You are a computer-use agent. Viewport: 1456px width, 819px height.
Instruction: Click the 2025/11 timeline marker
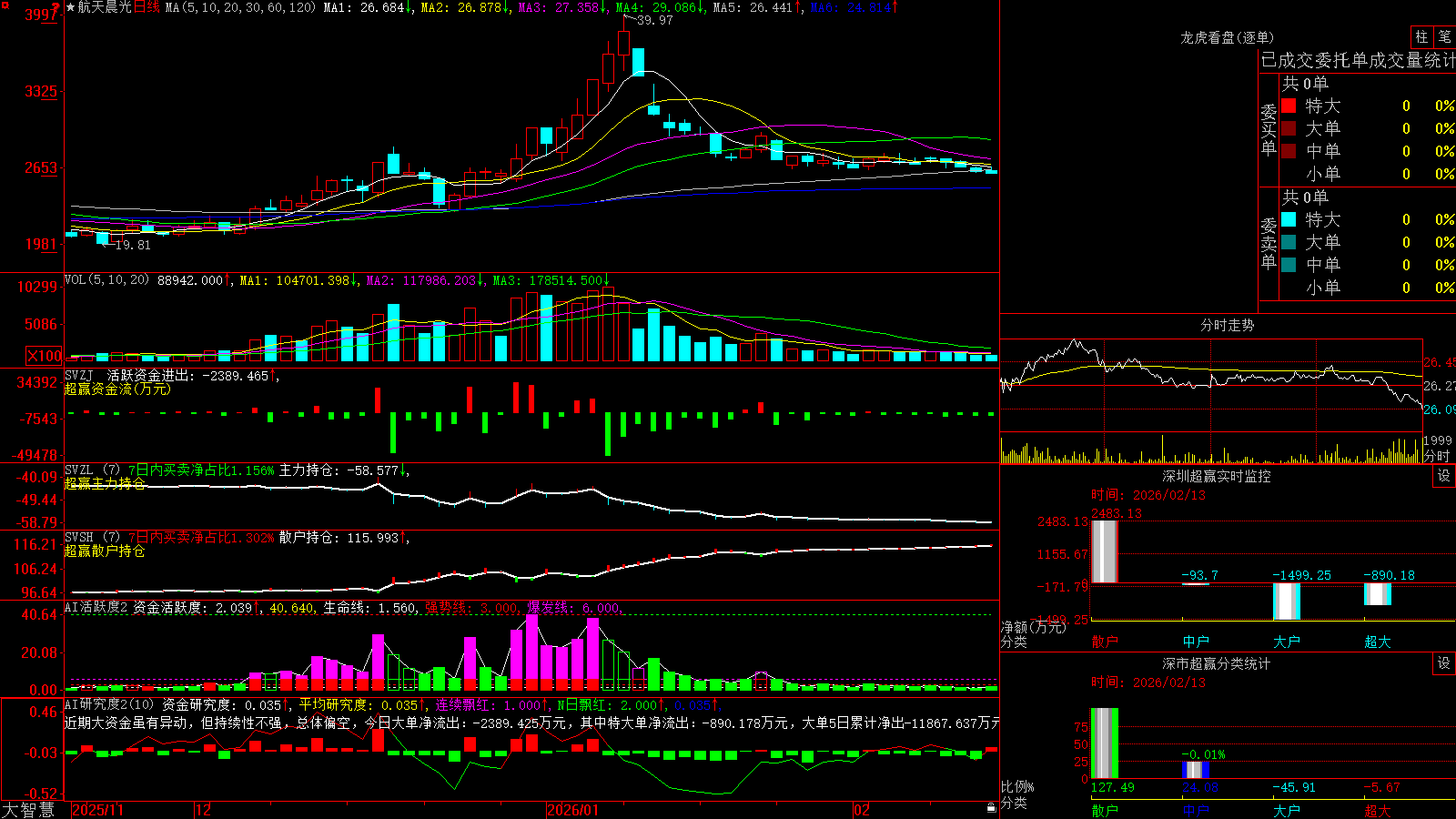tap(97, 810)
